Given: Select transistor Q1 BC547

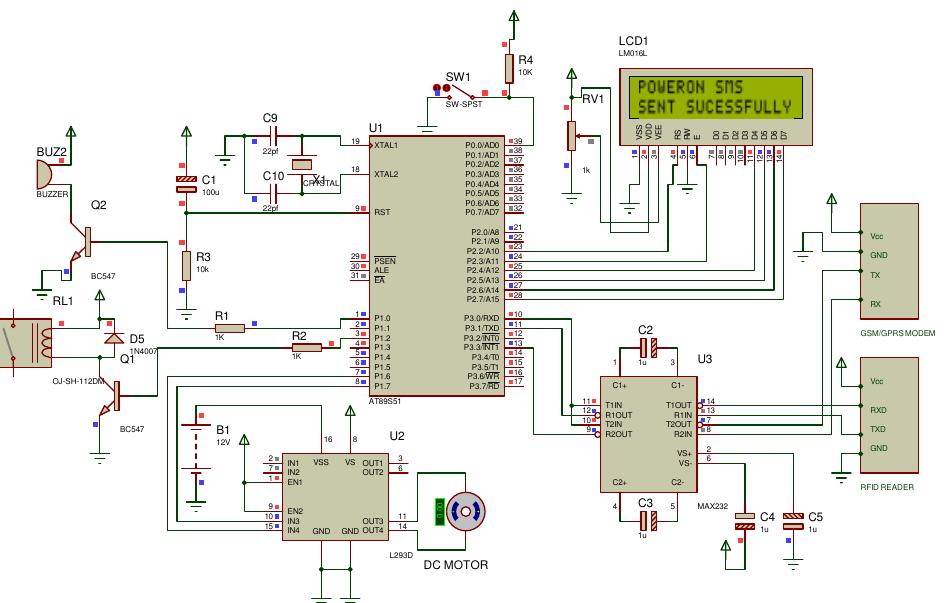Looking at the screenshot, I should point(111,397).
